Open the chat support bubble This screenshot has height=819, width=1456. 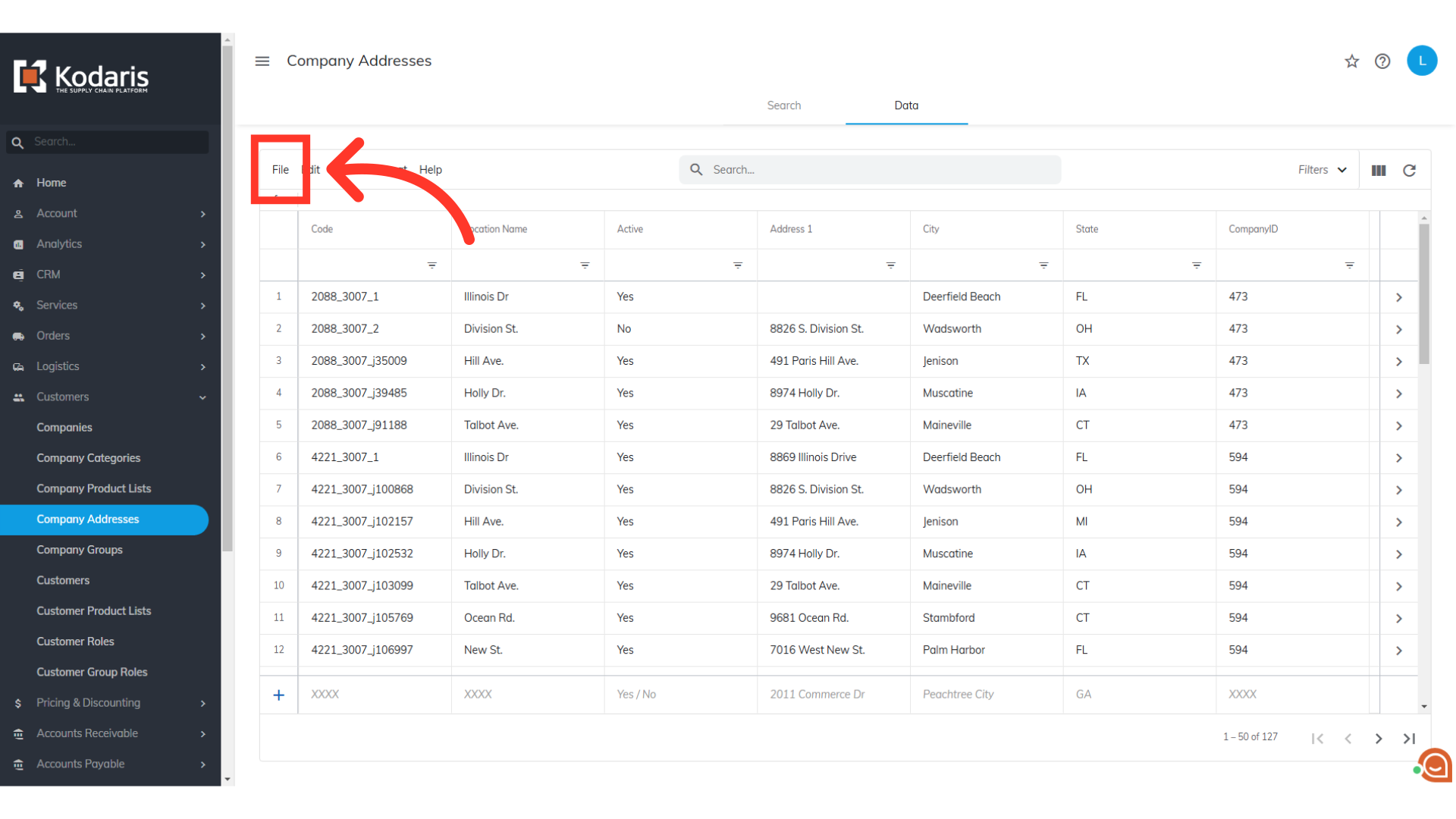(x=1435, y=765)
